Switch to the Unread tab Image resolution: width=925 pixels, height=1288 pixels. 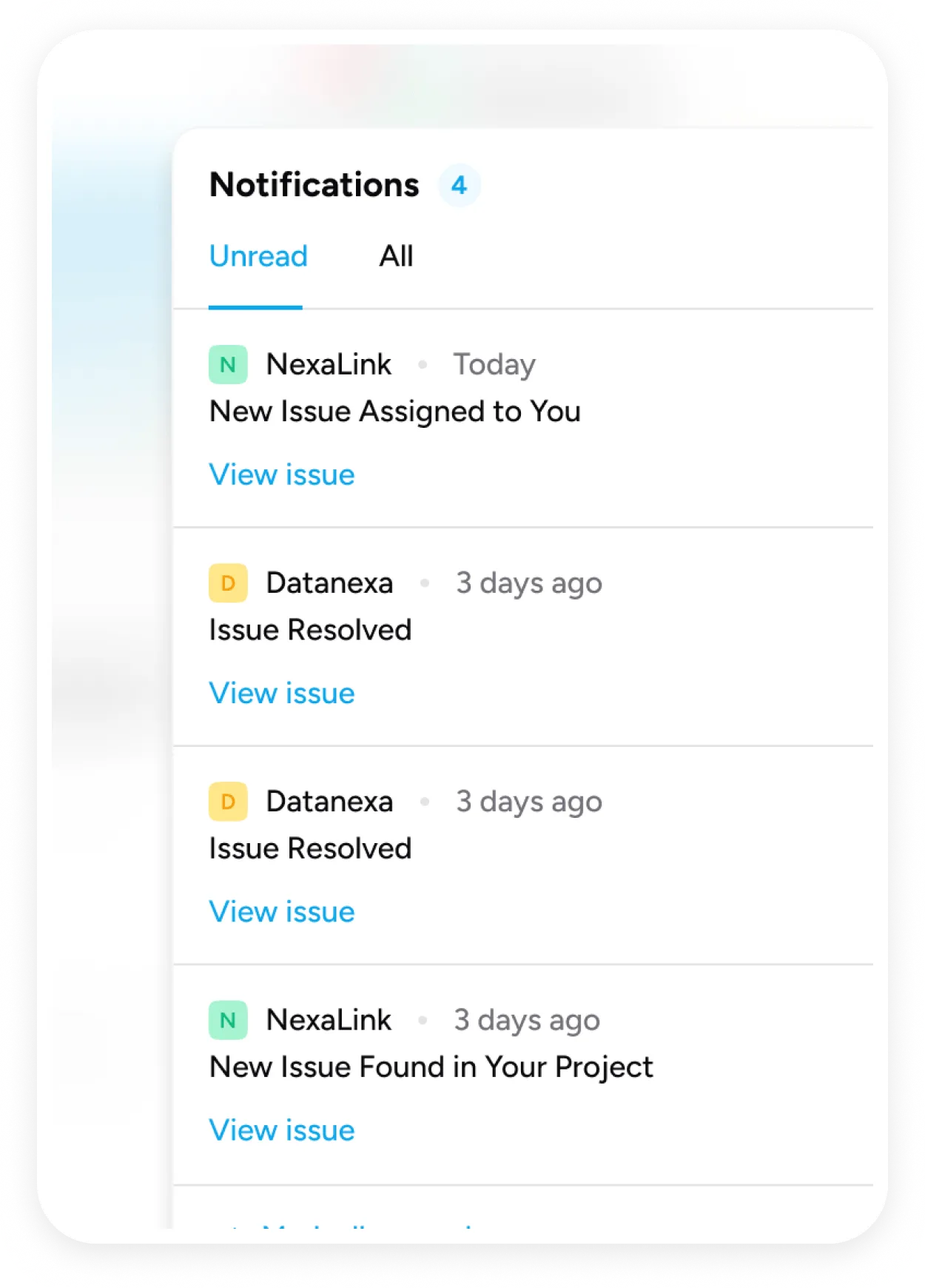tap(258, 256)
